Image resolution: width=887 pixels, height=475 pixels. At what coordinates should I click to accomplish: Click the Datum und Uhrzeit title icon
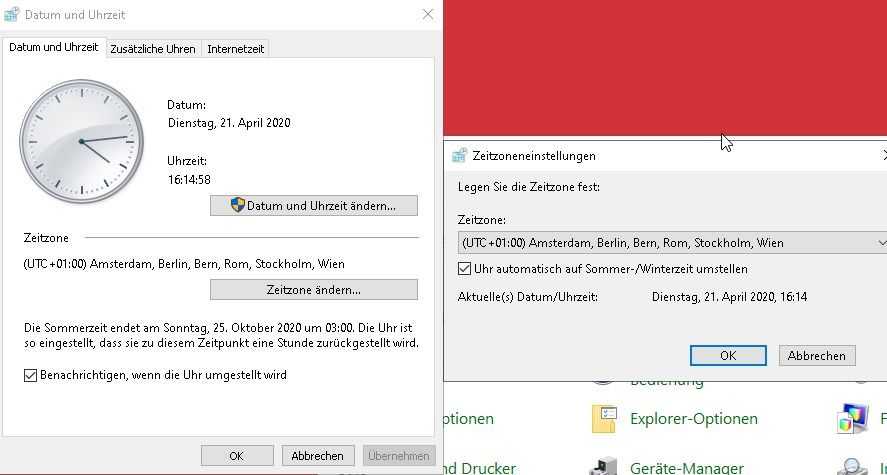[x=11, y=14]
